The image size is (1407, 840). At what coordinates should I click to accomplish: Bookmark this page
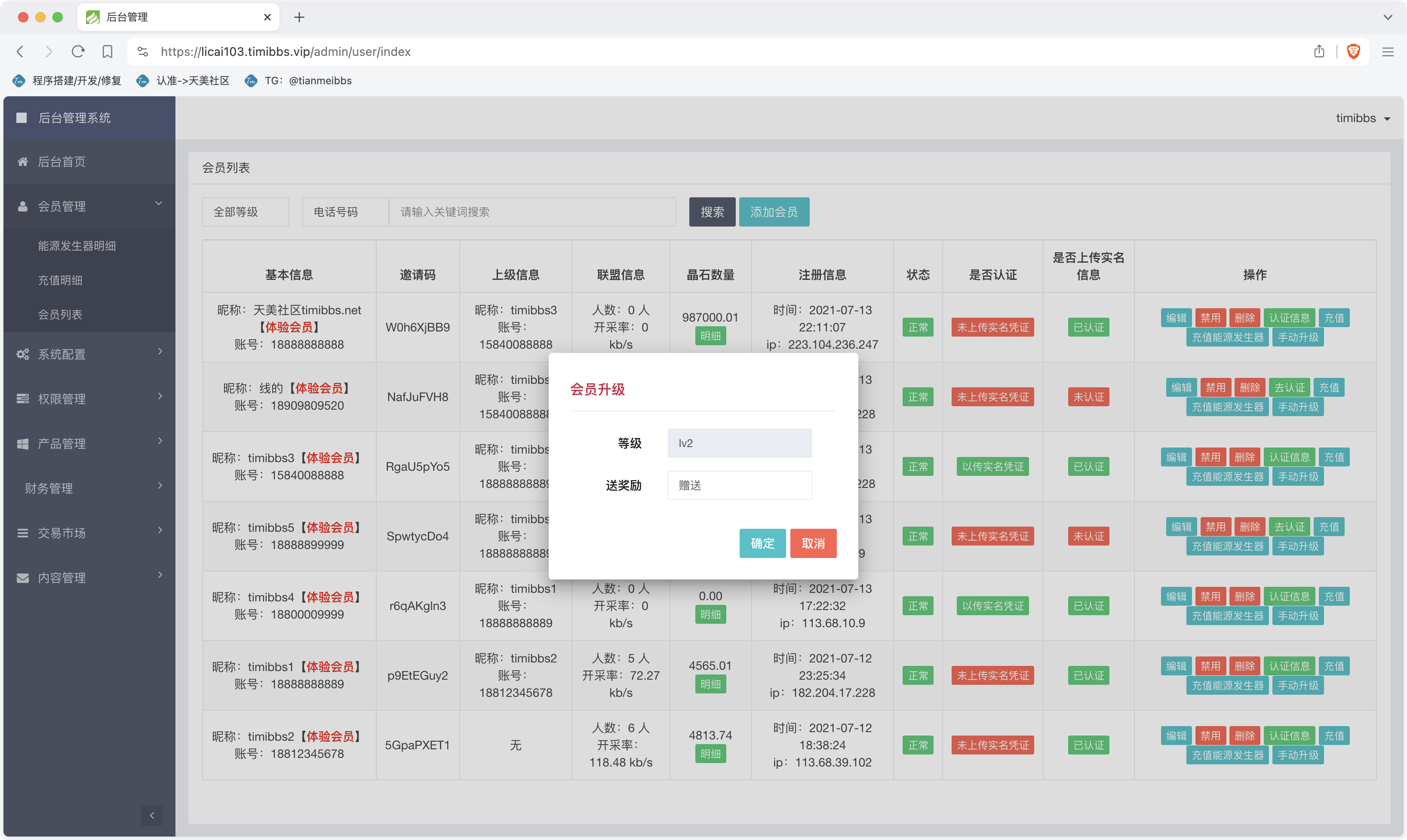click(x=108, y=52)
